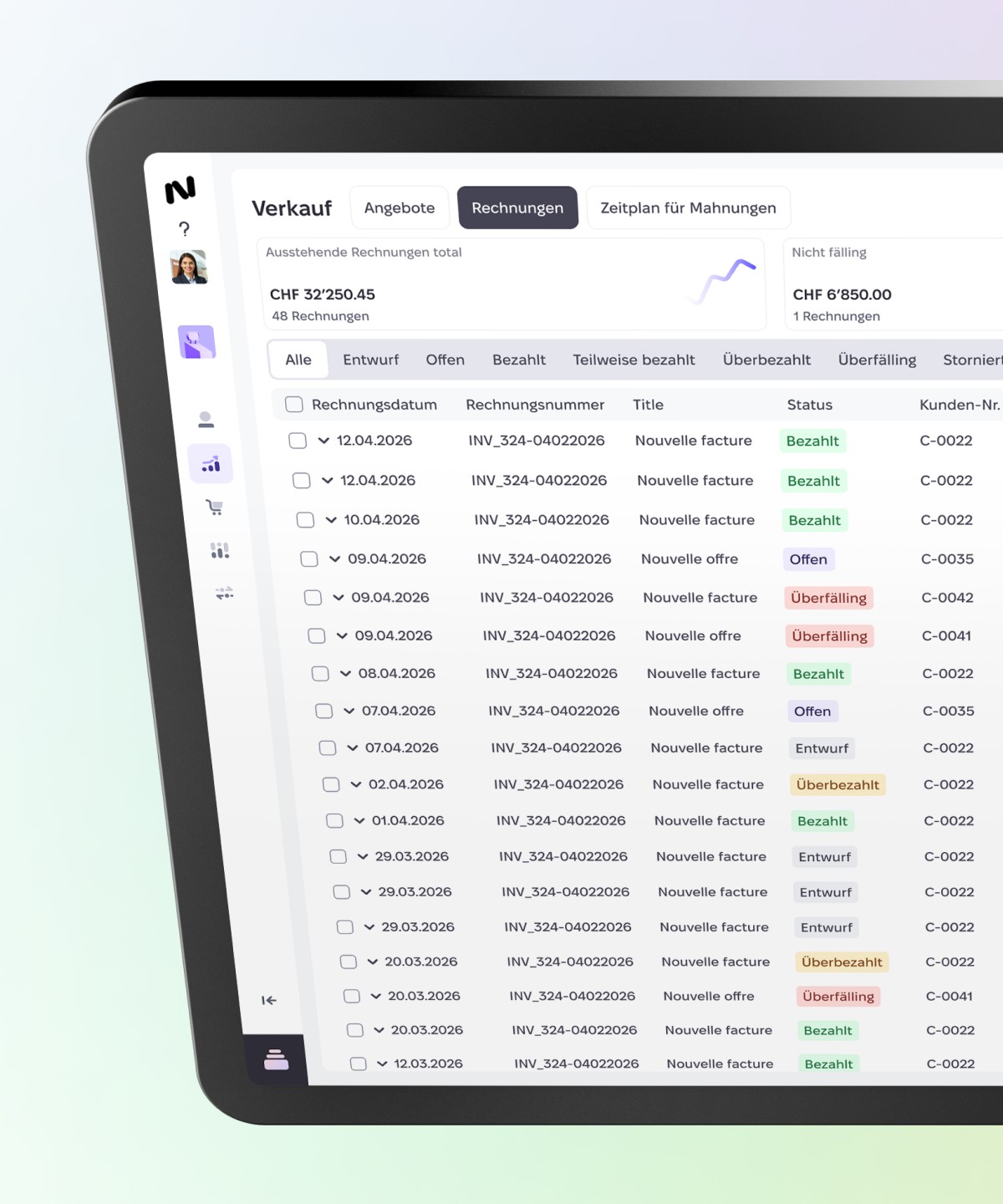Open the Nicht fälling summary card

(x=894, y=284)
